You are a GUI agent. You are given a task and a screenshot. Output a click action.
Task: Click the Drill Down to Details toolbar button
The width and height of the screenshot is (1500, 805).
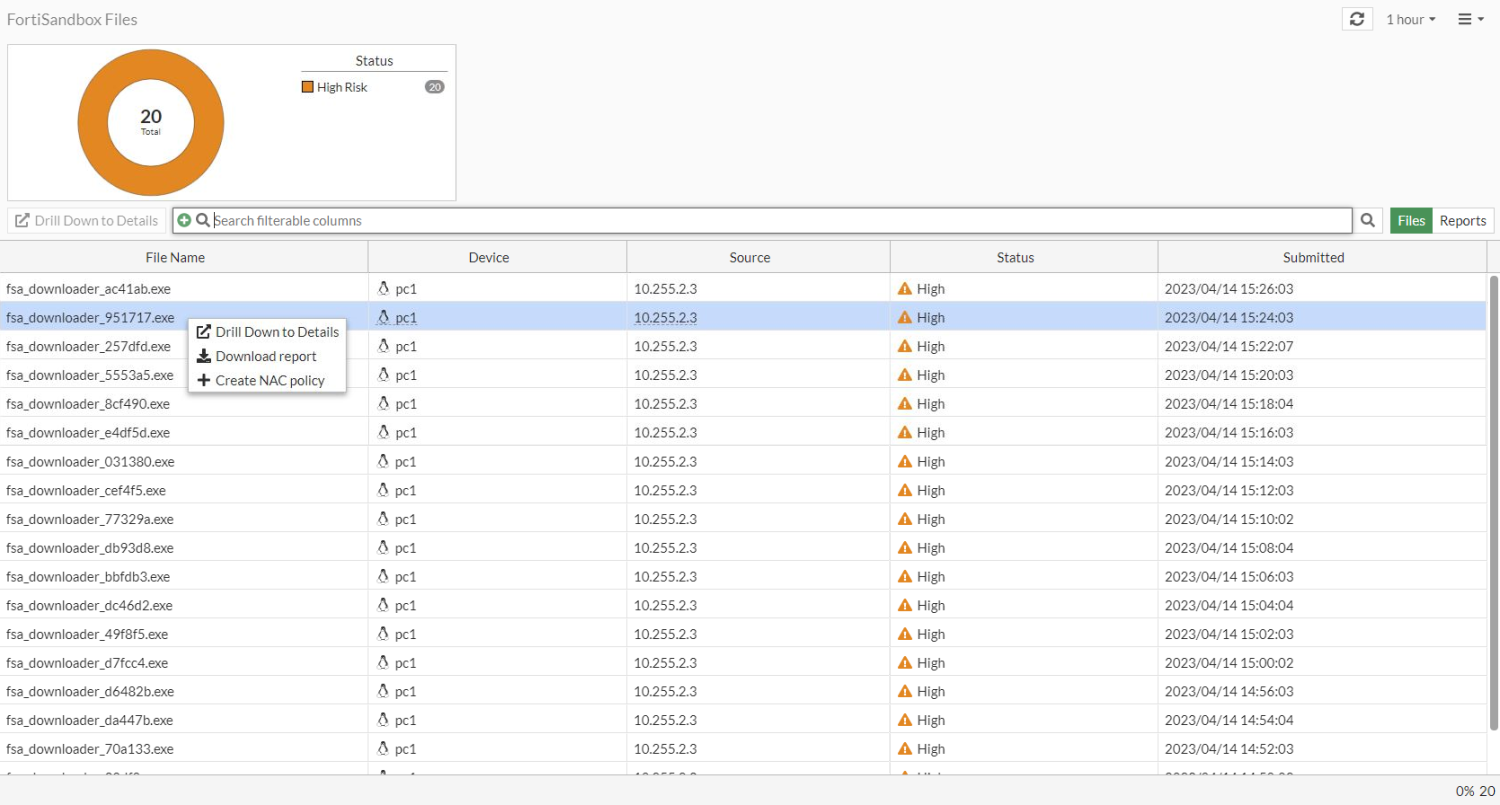pyautogui.click(x=86, y=220)
